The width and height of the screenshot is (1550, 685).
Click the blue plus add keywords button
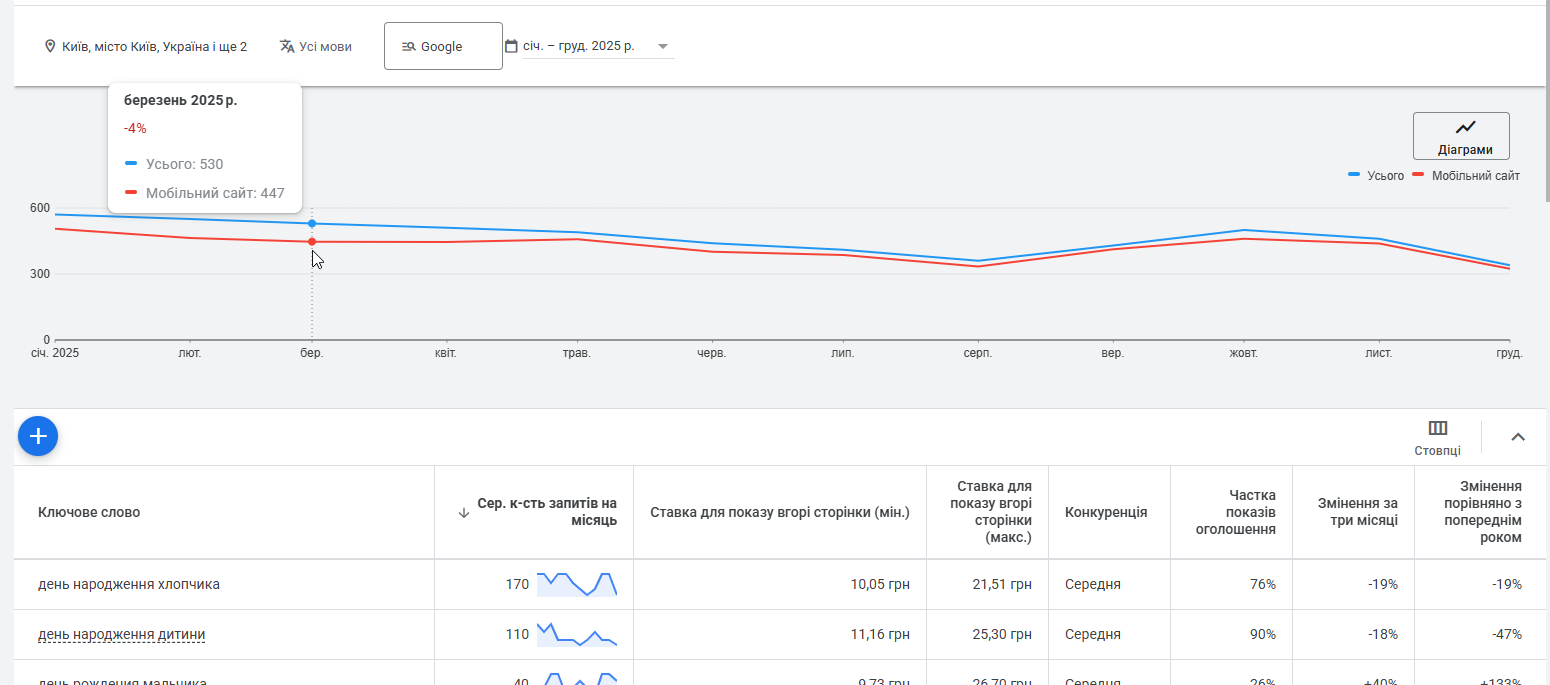38,436
